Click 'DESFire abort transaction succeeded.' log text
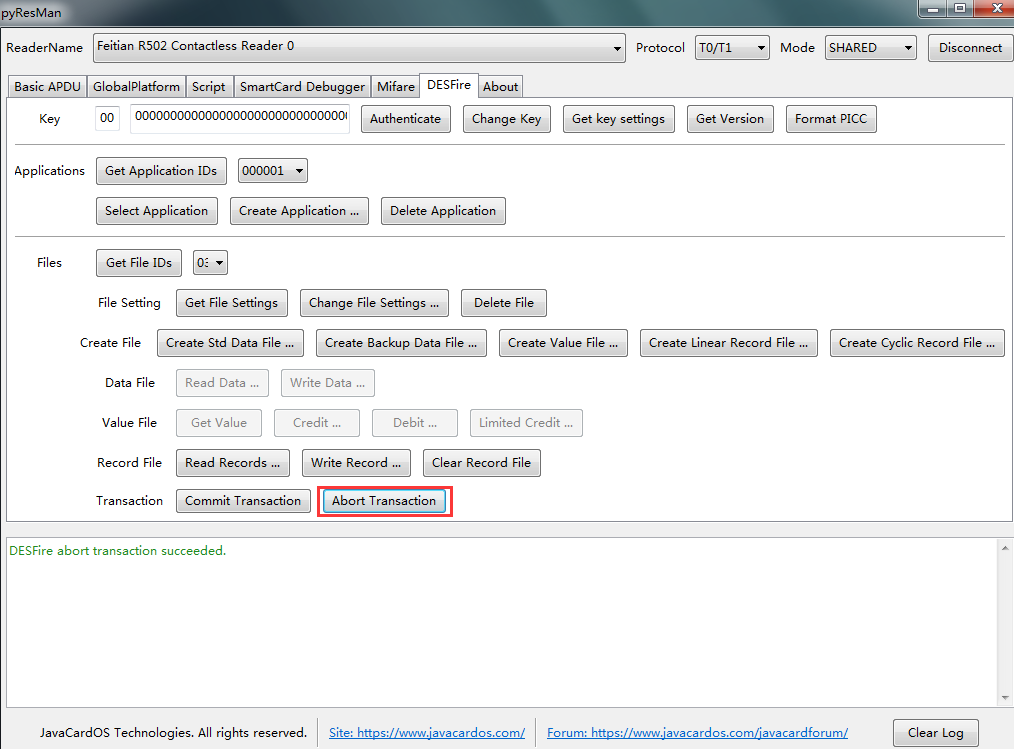This screenshot has width=1014, height=749. coord(118,551)
